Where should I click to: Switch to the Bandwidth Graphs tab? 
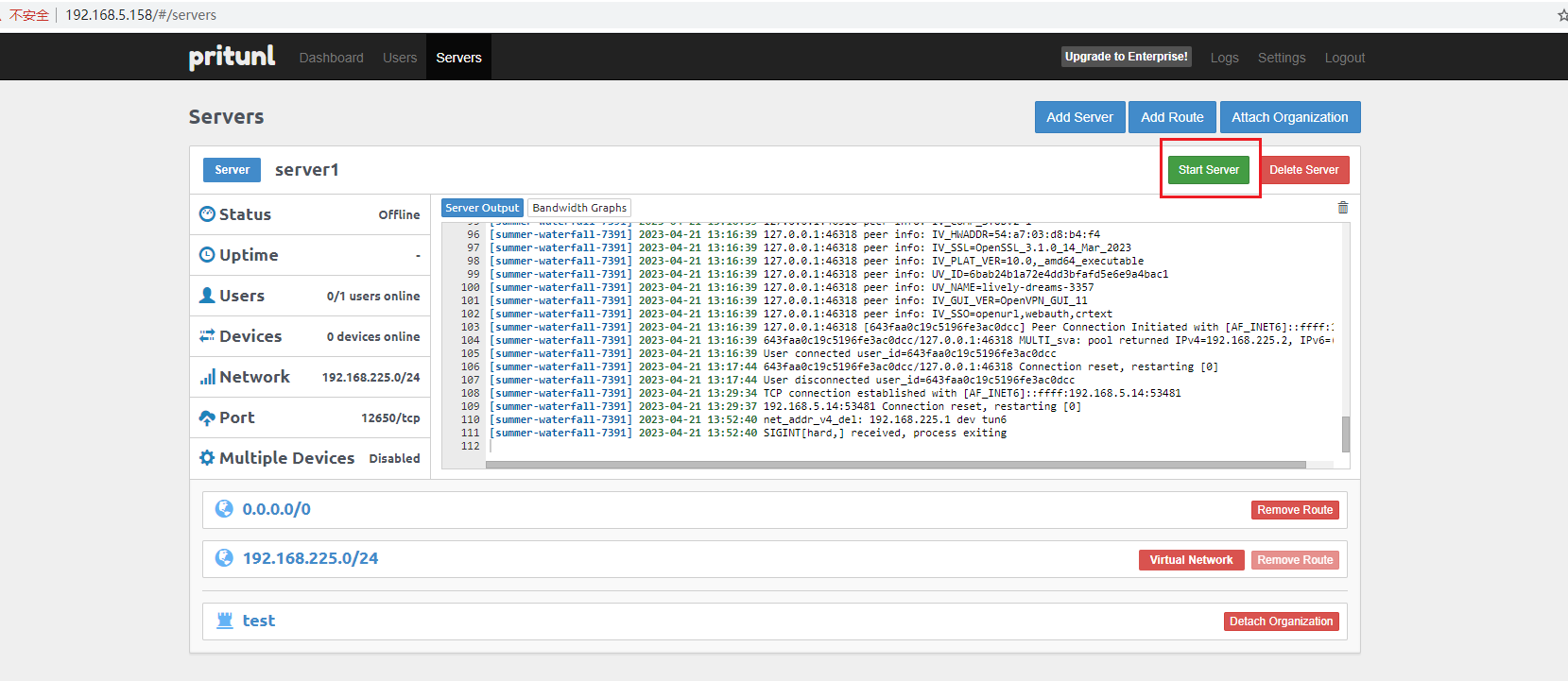579,208
